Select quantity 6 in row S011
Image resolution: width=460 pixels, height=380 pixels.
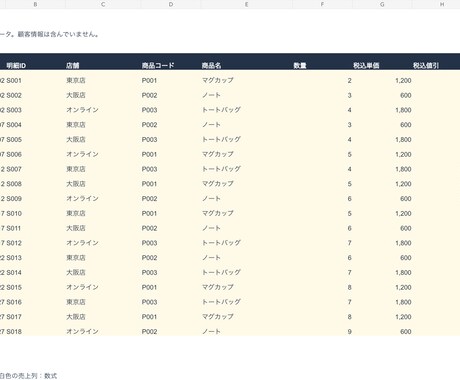[x=349, y=228]
